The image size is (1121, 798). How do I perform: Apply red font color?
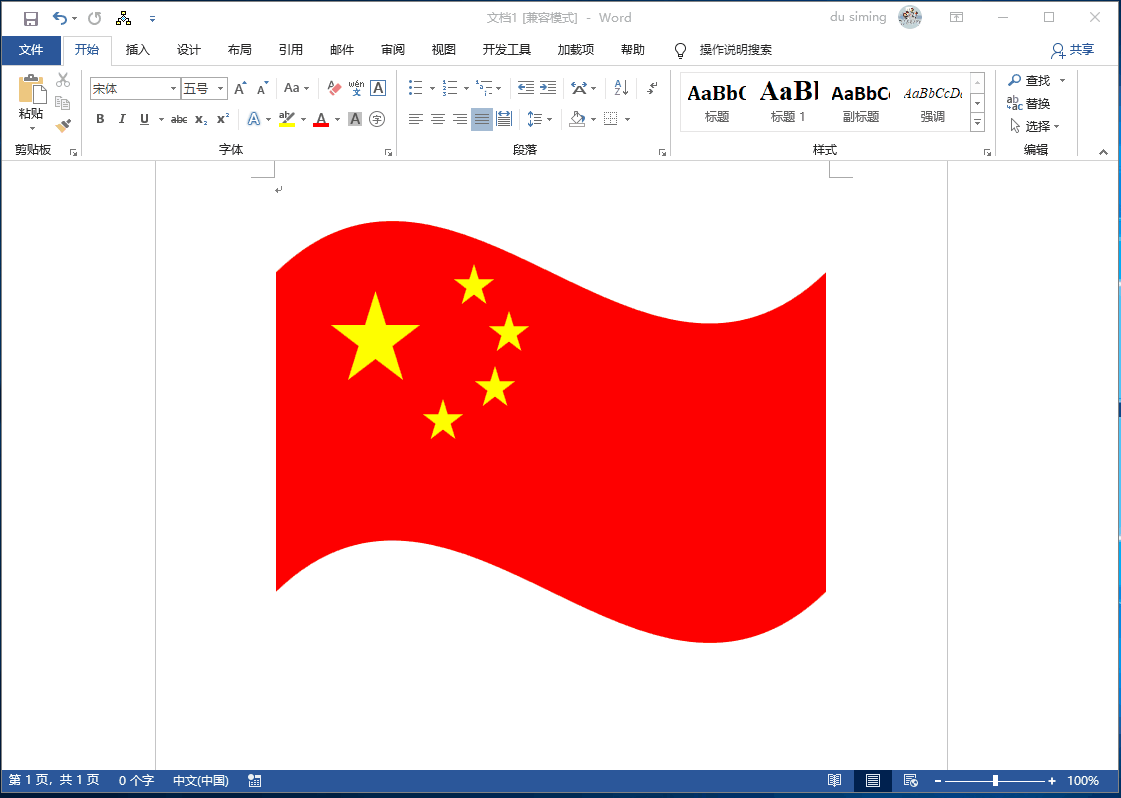pos(321,119)
